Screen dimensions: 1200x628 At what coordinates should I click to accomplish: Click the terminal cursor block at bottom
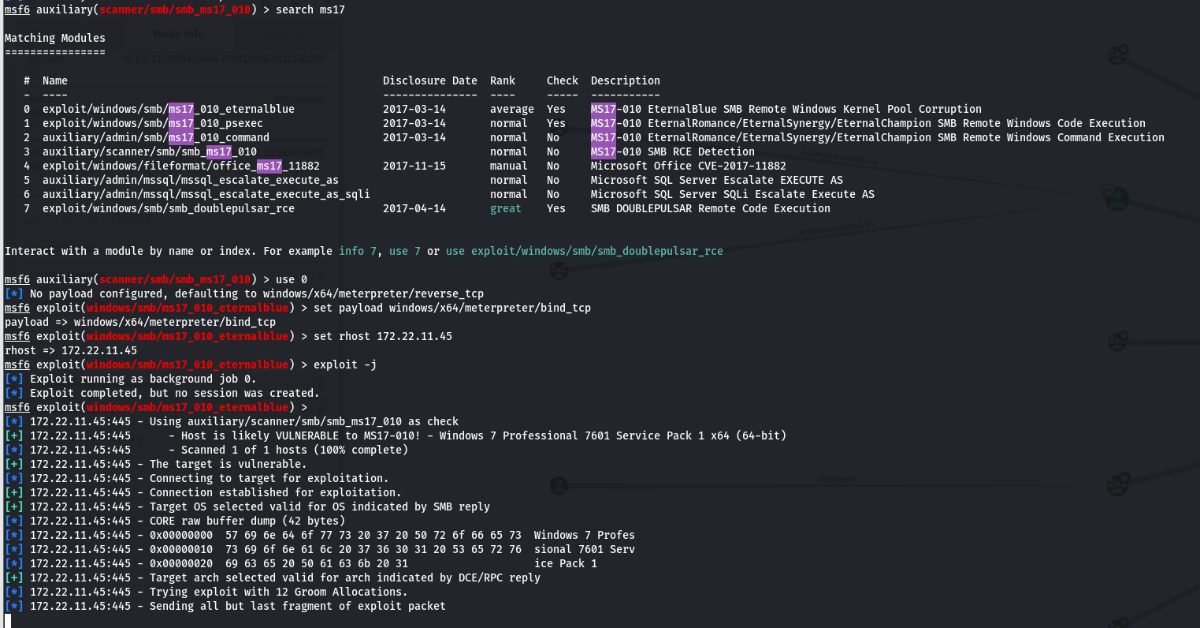pyautogui.click(x=7, y=621)
